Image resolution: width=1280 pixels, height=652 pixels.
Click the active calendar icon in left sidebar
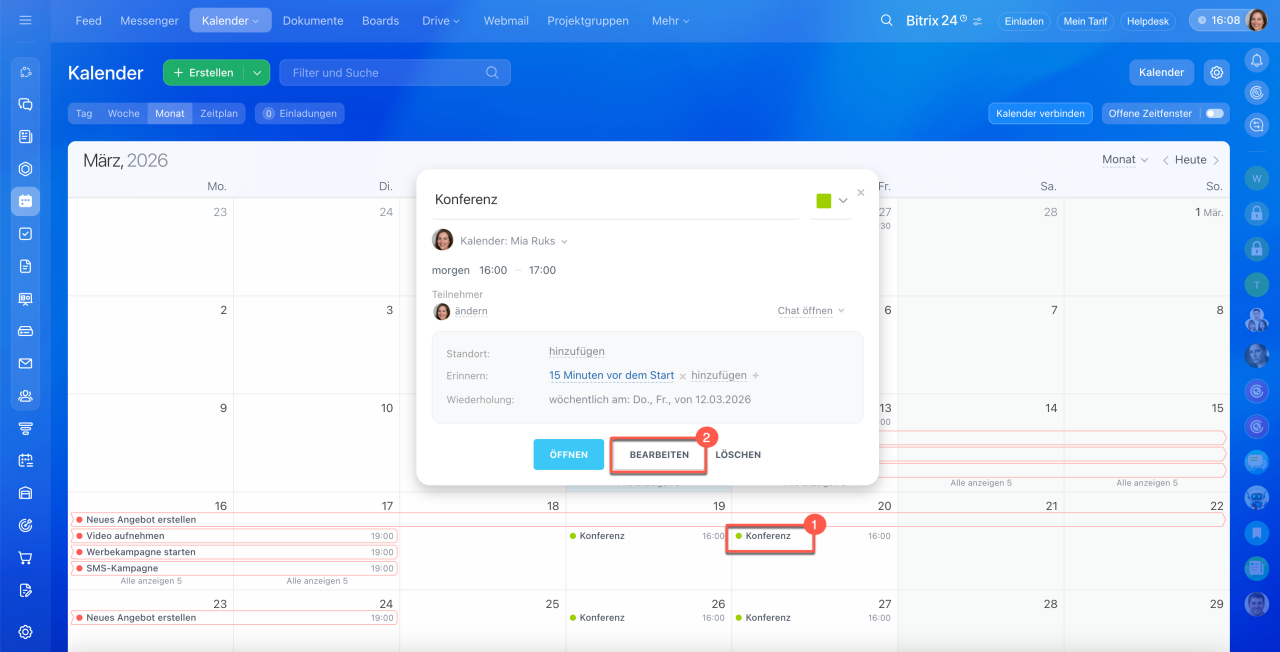click(x=26, y=201)
